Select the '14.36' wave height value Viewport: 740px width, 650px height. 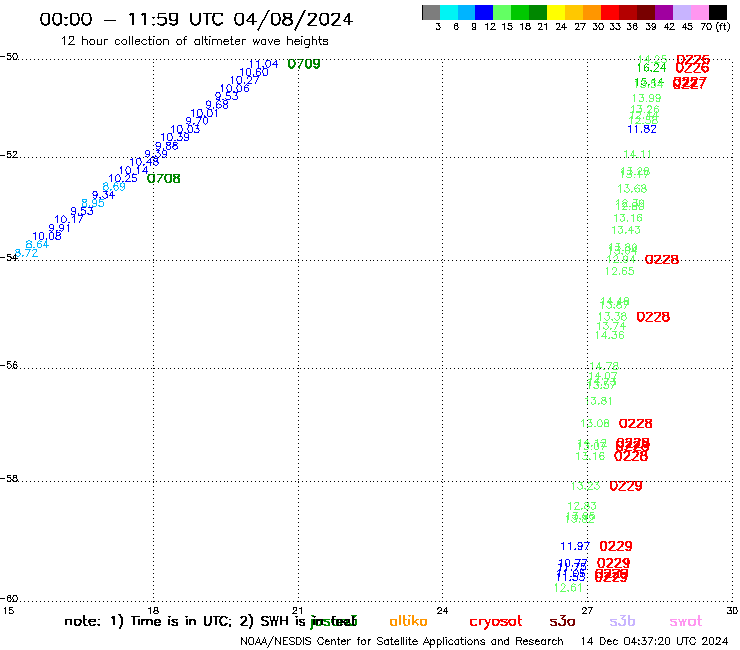pos(610,335)
